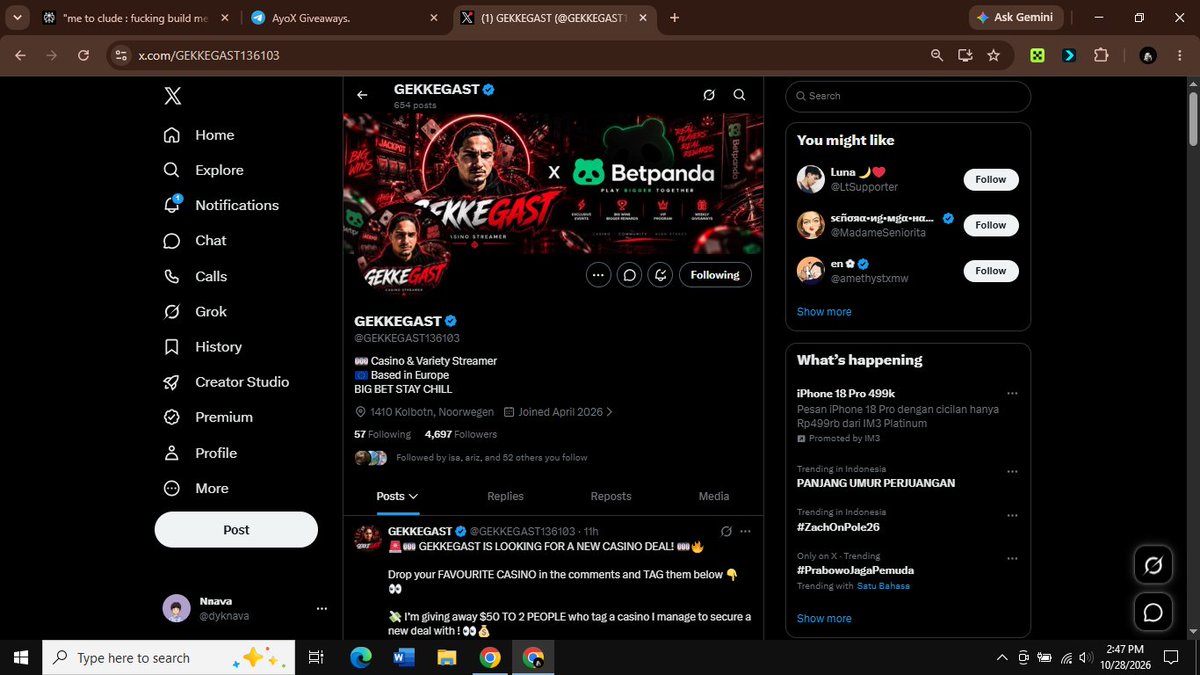Viewport: 1200px width, 675px height.
Task: Click Show more under You might like
Action: (824, 312)
